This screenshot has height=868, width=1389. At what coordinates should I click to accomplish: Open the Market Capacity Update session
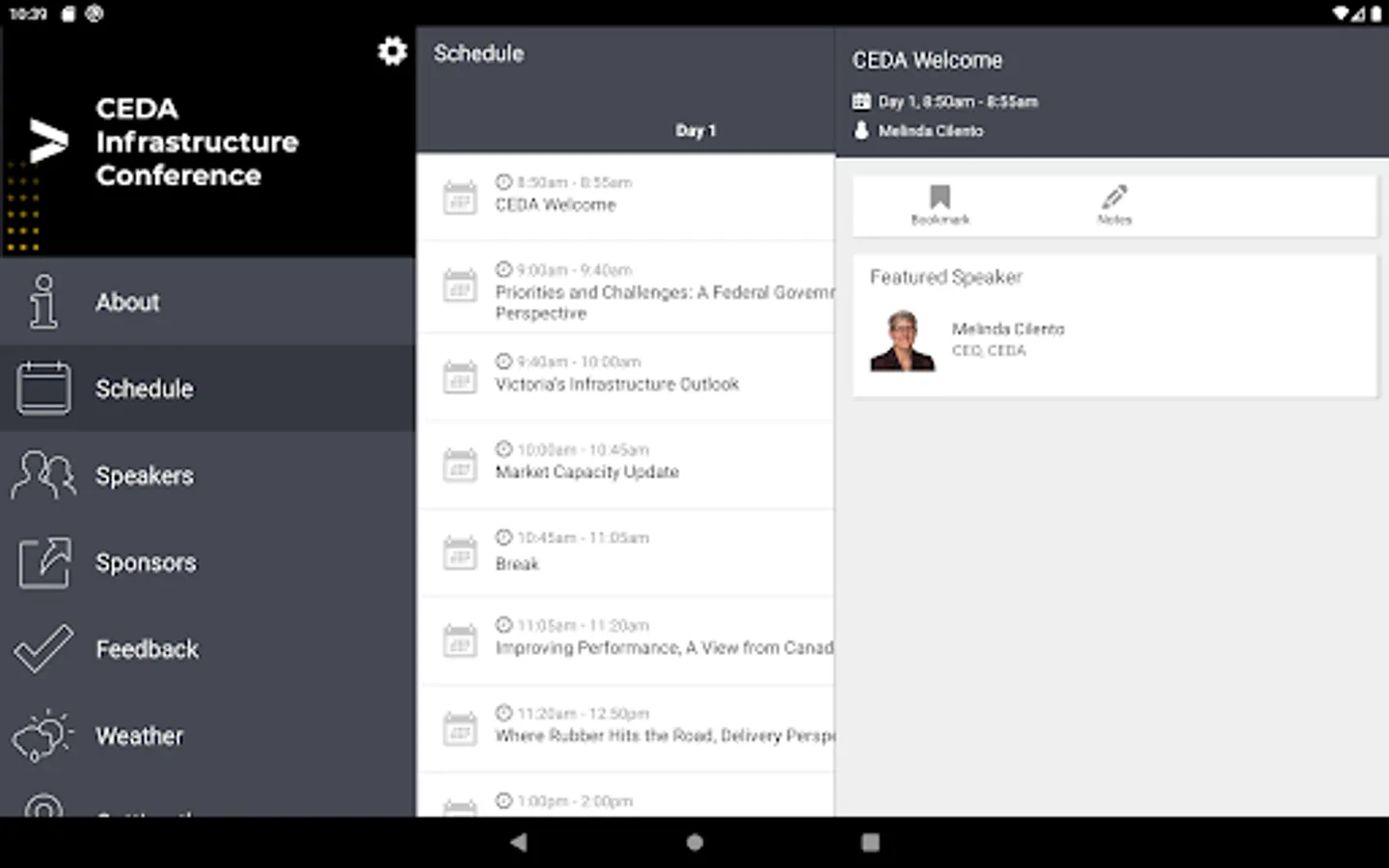(625, 465)
